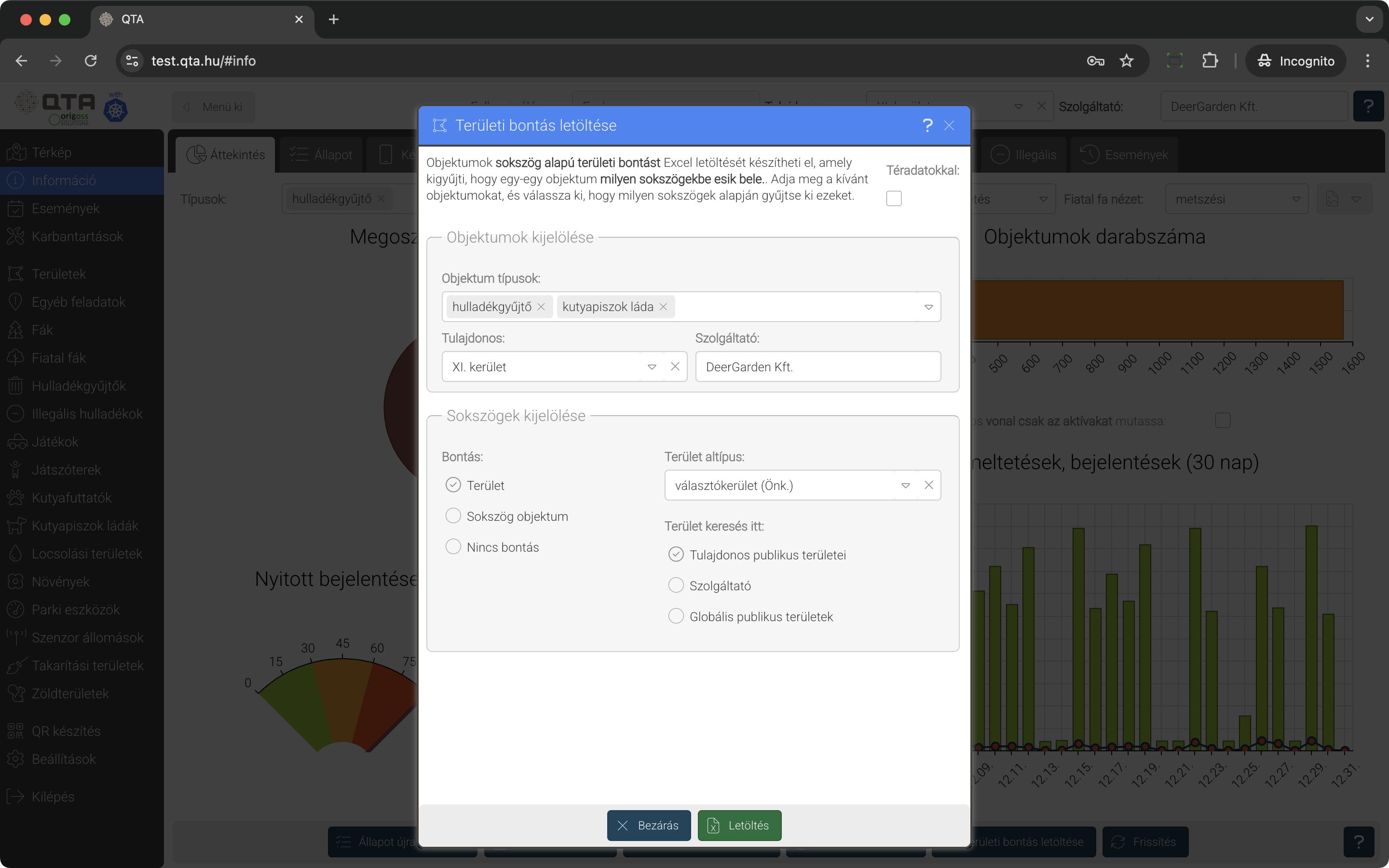Open the Terület altípus dropdown arrow
Viewport: 1389px width, 868px height.
(905, 486)
